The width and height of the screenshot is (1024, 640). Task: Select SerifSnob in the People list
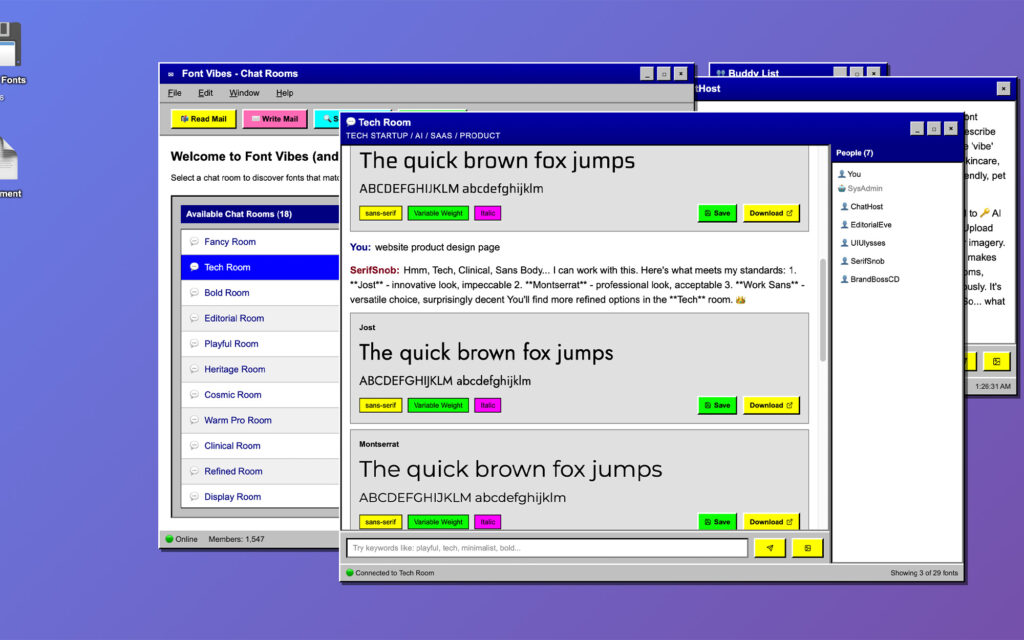pyautogui.click(x=867, y=261)
